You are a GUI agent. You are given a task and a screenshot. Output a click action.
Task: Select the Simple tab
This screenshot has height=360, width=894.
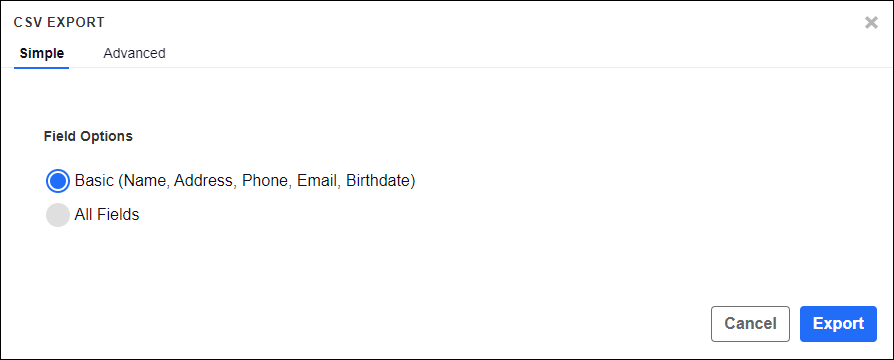coord(42,53)
